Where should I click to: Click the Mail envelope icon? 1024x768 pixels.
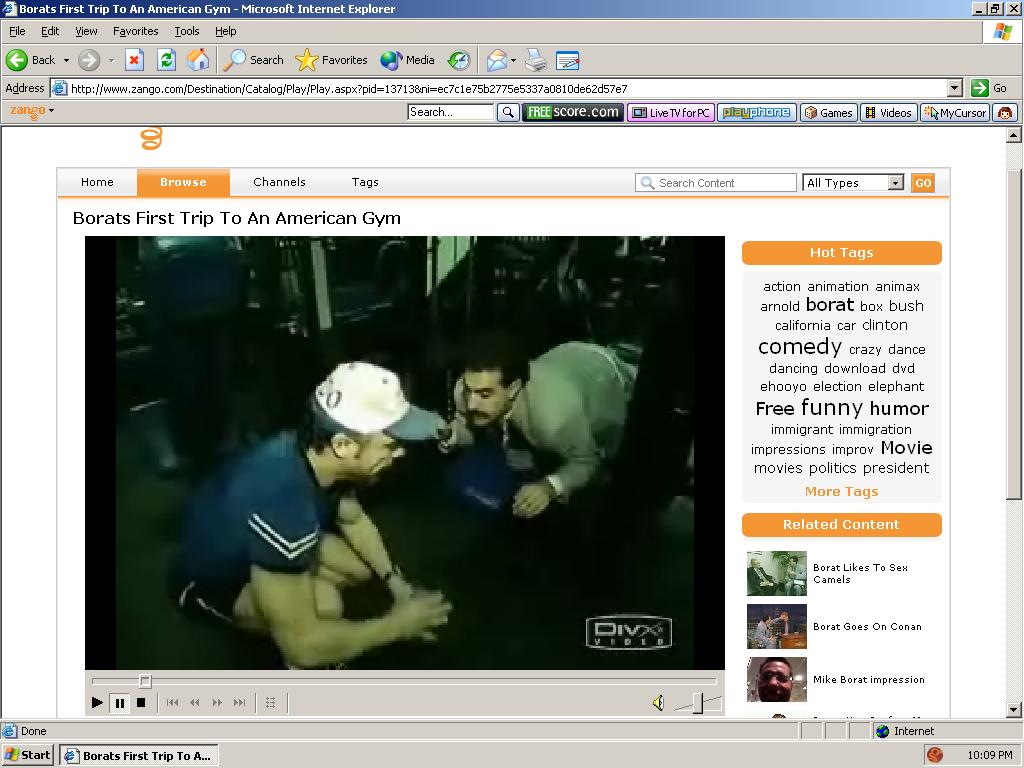point(496,60)
